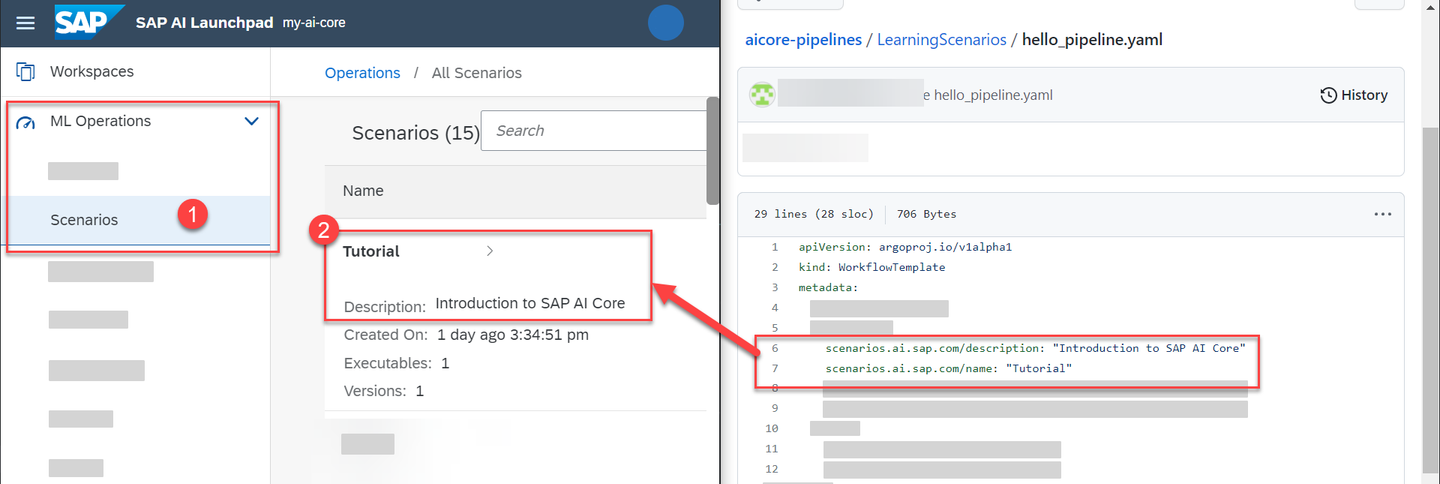The width and height of the screenshot is (1440, 484).
Task: Click the scenarios.ai.sap.com/name code line
Action: click(x=949, y=369)
